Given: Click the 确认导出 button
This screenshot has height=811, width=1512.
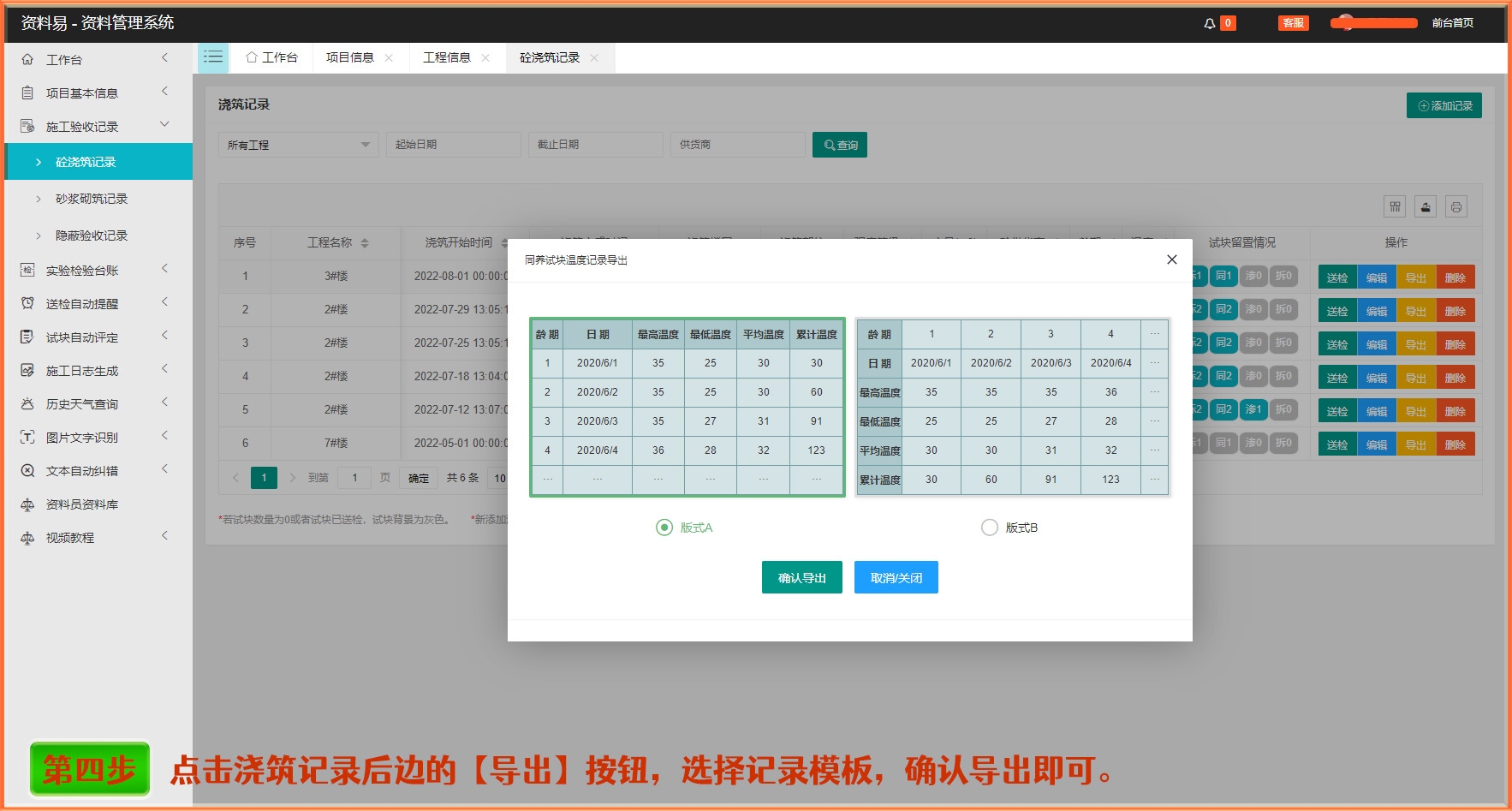Looking at the screenshot, I should [802, 577].
